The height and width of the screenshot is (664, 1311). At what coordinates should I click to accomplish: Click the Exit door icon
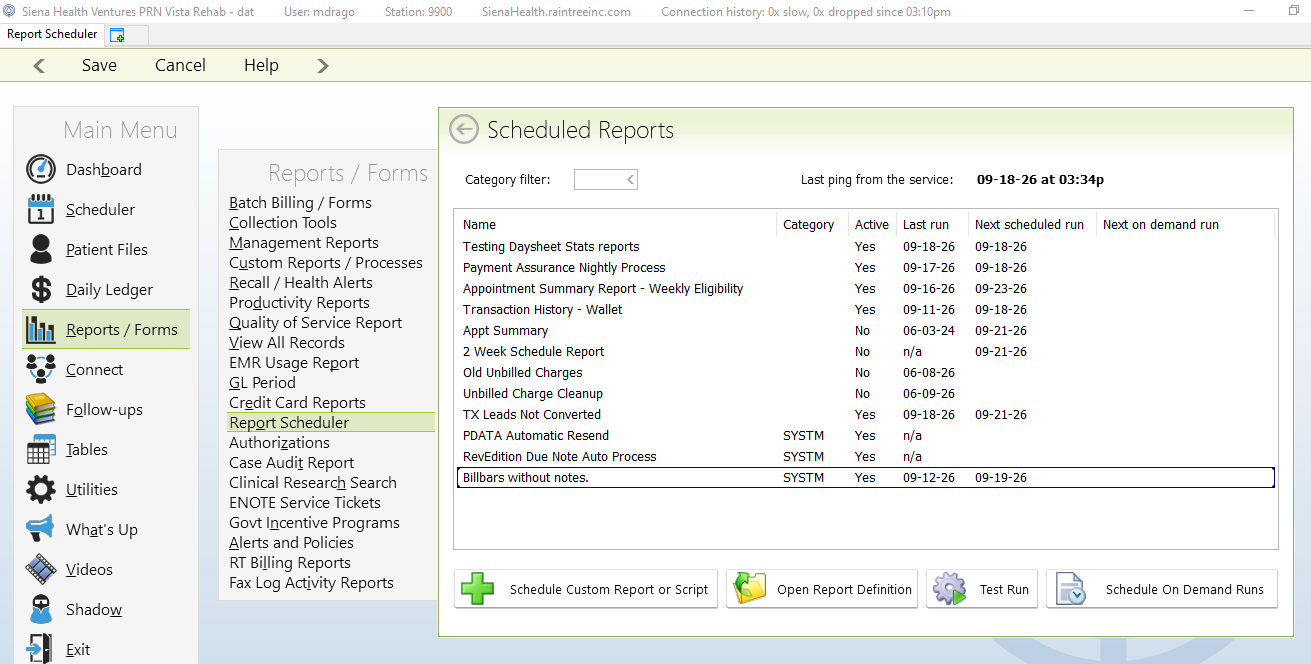pos(41,649)
